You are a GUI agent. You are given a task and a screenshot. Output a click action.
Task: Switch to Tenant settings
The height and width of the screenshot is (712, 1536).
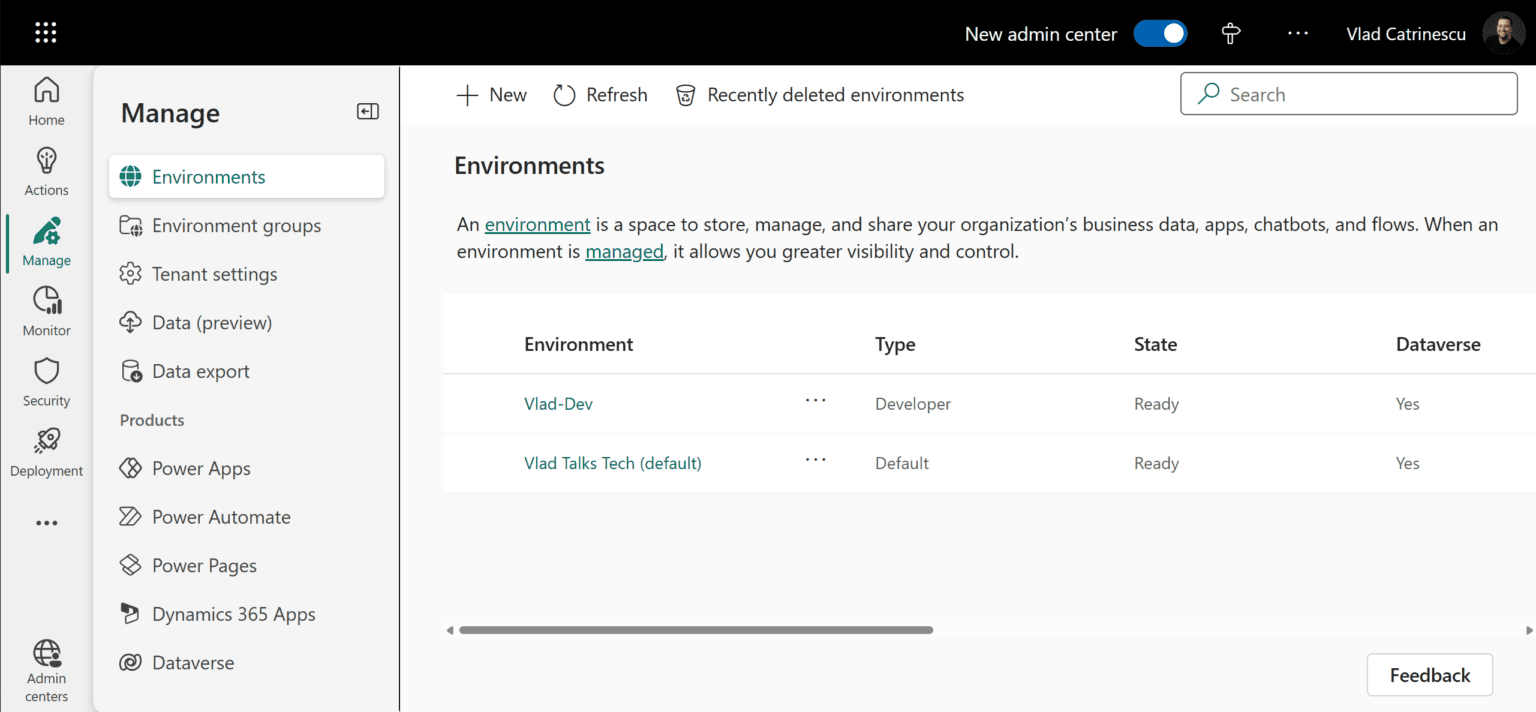pos(214,273)
